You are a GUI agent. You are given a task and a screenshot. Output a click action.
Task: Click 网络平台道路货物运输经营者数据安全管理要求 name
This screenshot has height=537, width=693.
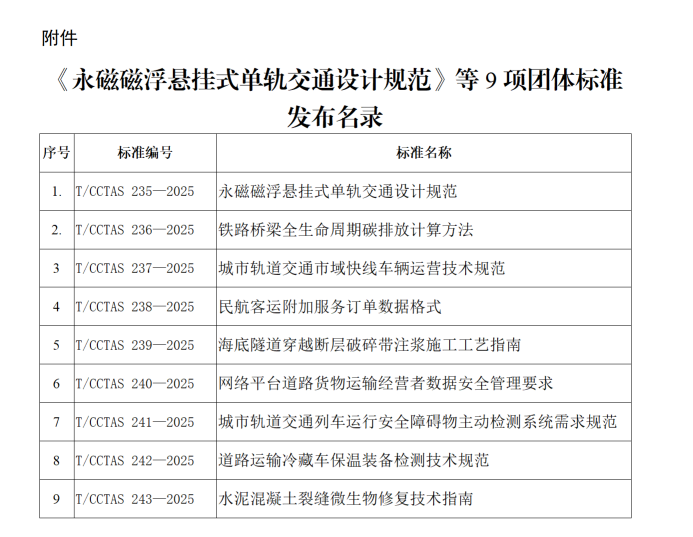point(385,383)
